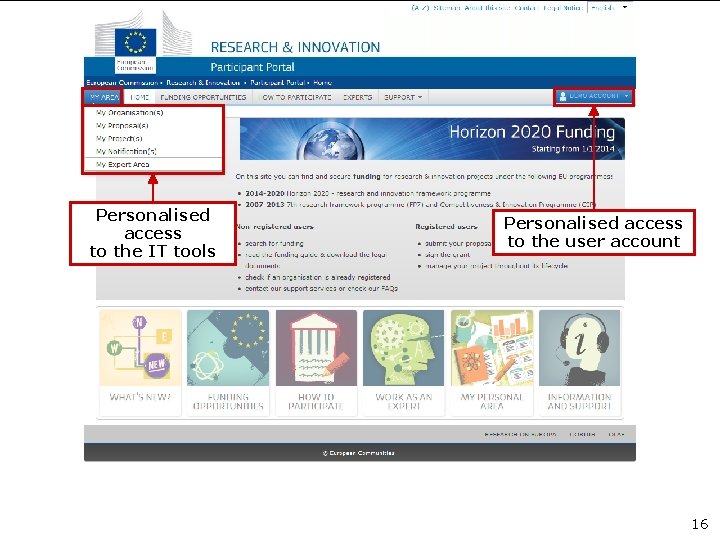The height and width of the screenshot is (540, 720).
Task: Open the How to Participate tile
Action: [x=316, y=363]
